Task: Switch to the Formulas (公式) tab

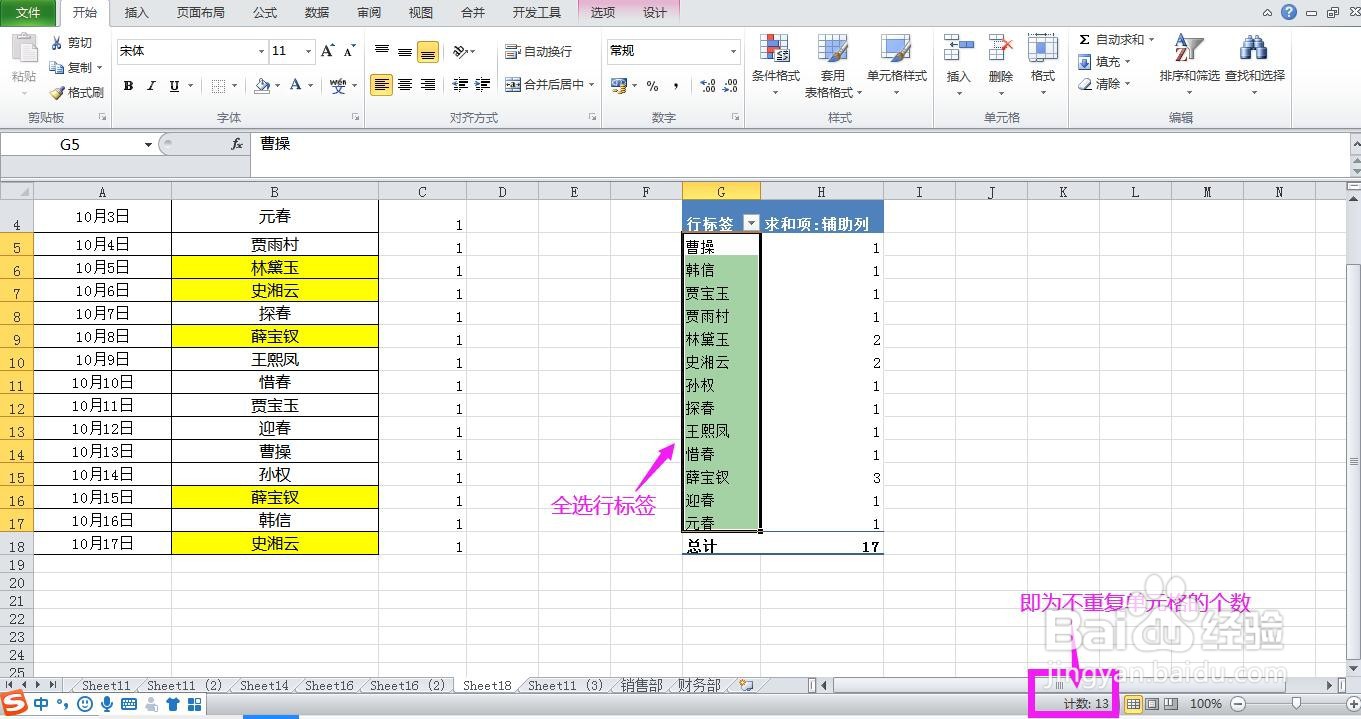Action: [265, 13]
